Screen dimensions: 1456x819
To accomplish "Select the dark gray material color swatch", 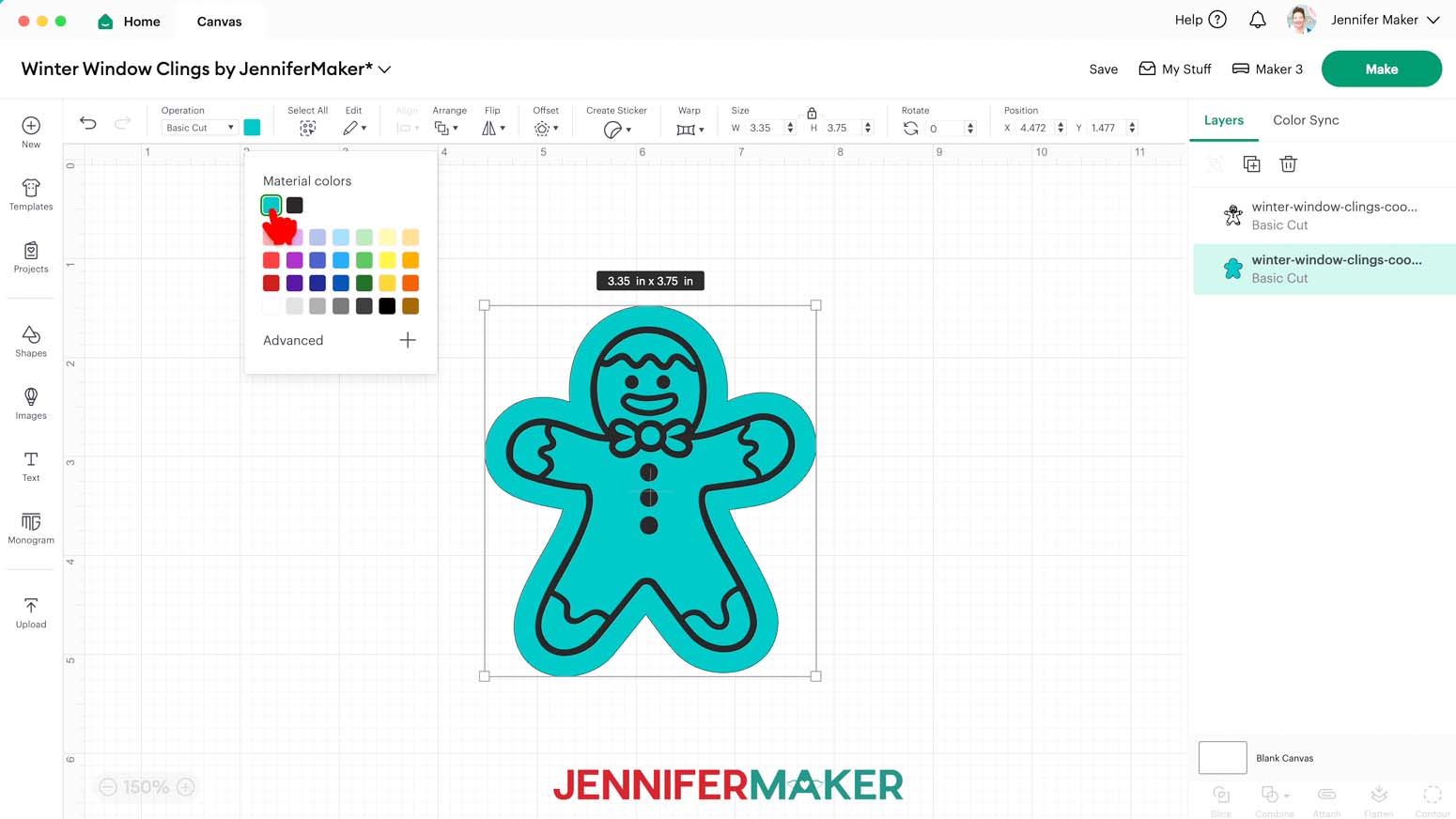I will [294, 205].
